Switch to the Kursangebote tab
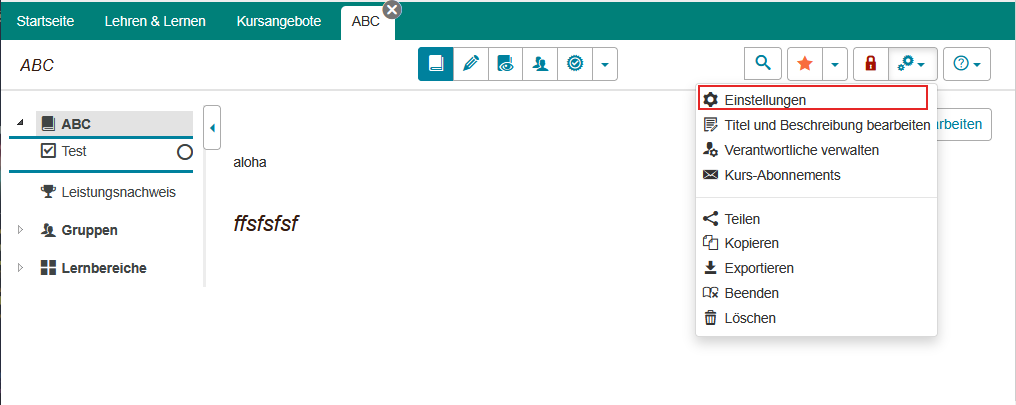 (x=279, y=21)
